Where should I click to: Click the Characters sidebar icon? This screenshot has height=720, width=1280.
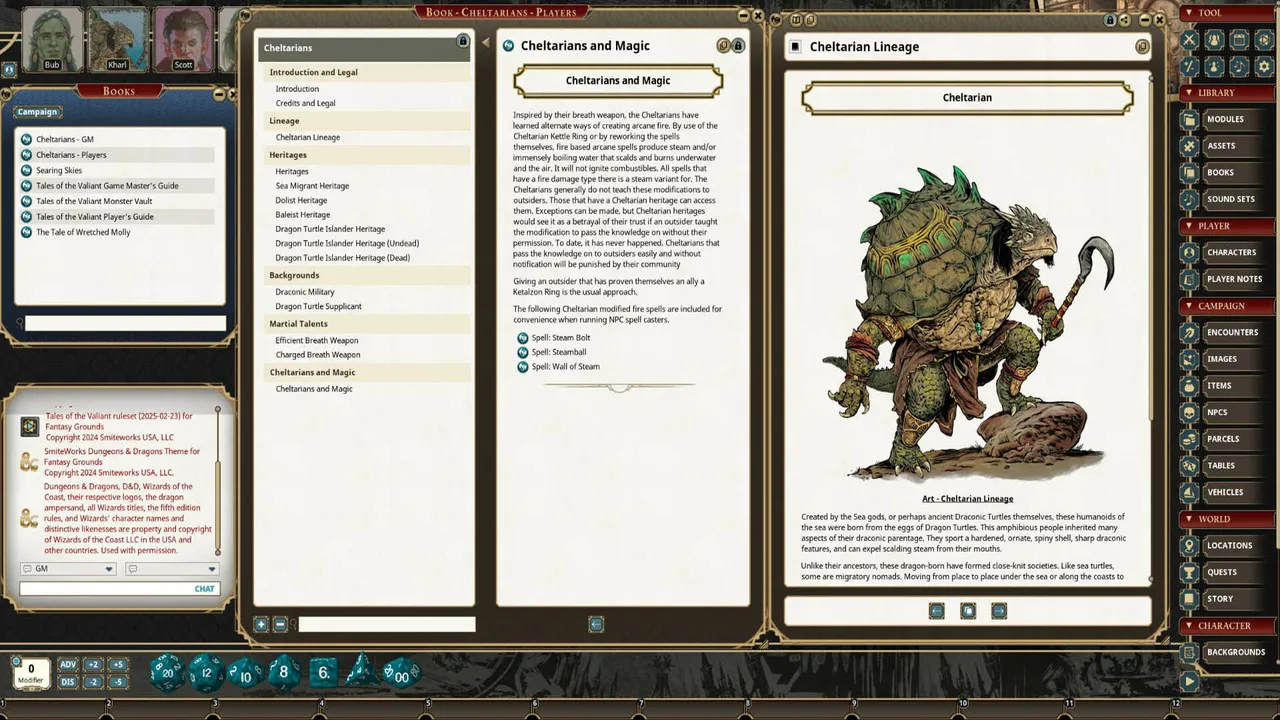click(1189, 252)
